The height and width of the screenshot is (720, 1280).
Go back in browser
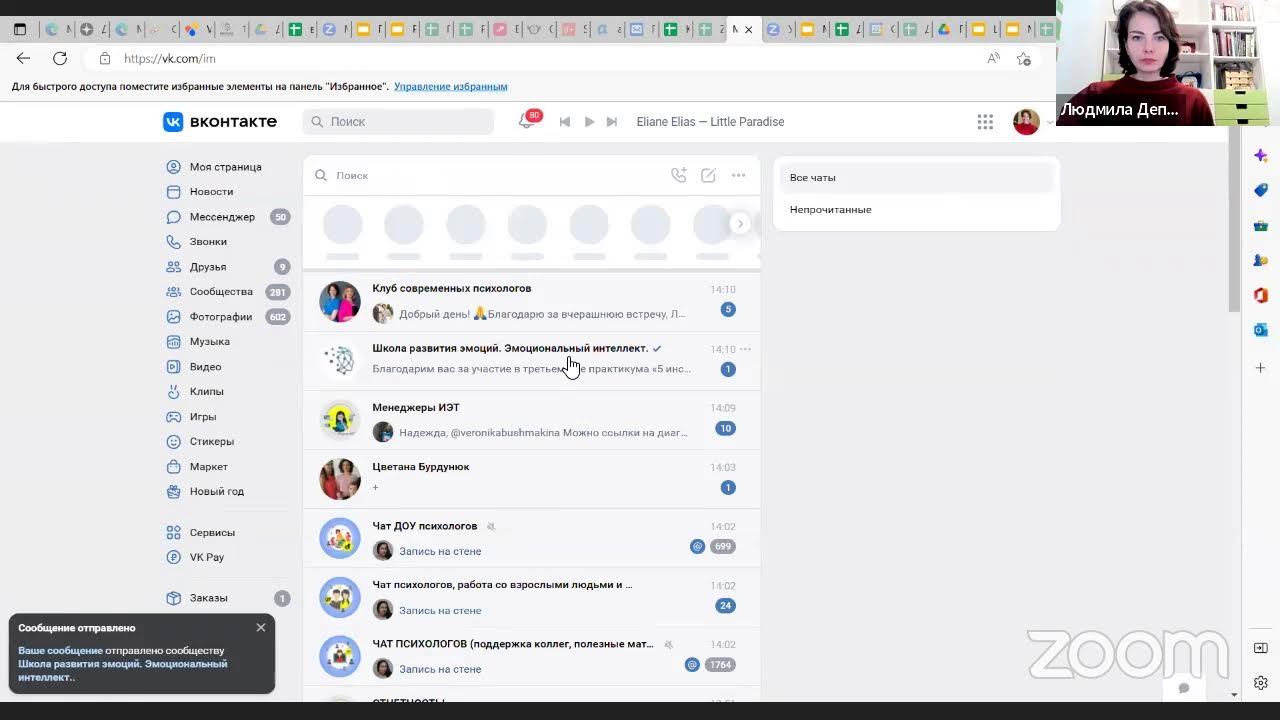pos(23,59)
